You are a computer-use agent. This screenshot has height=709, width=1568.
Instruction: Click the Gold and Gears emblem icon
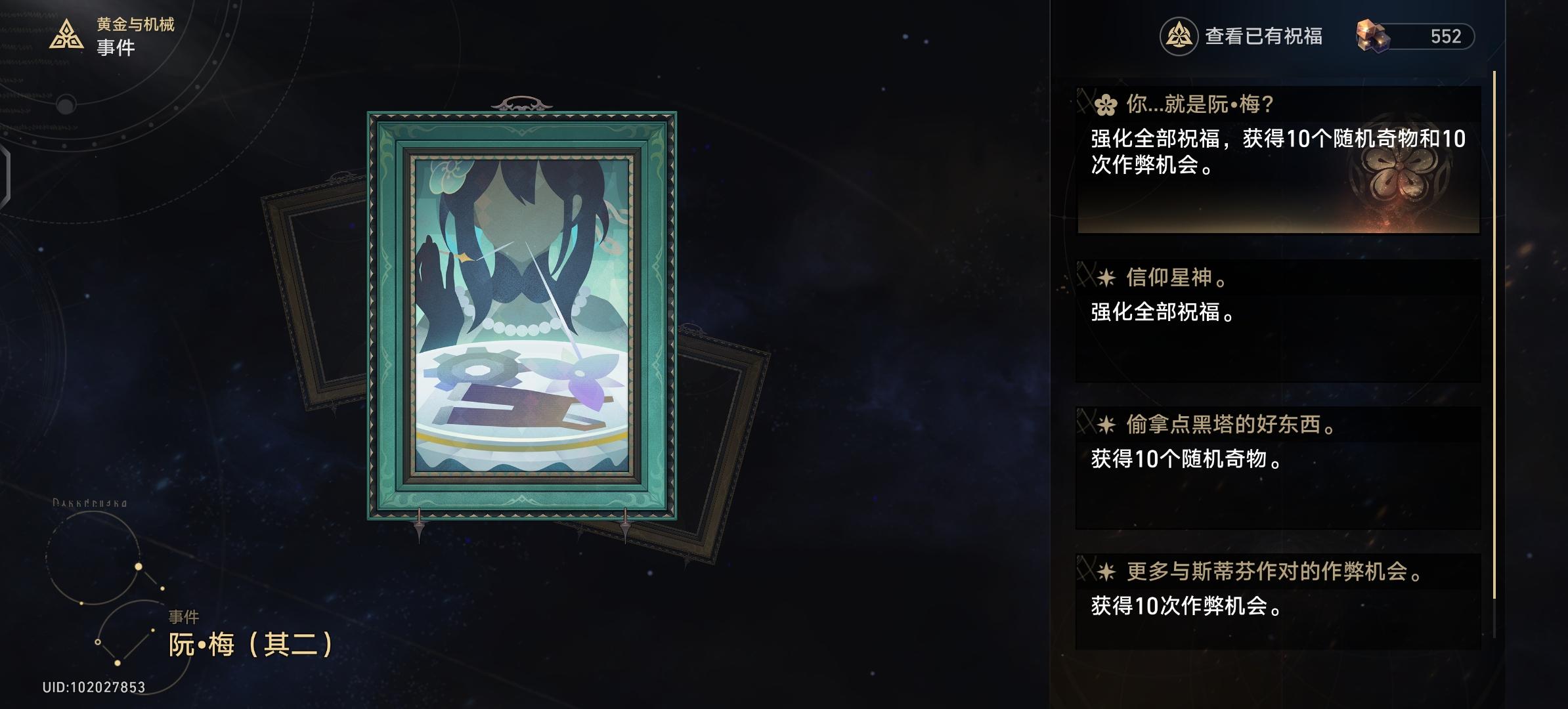[66, 35]
